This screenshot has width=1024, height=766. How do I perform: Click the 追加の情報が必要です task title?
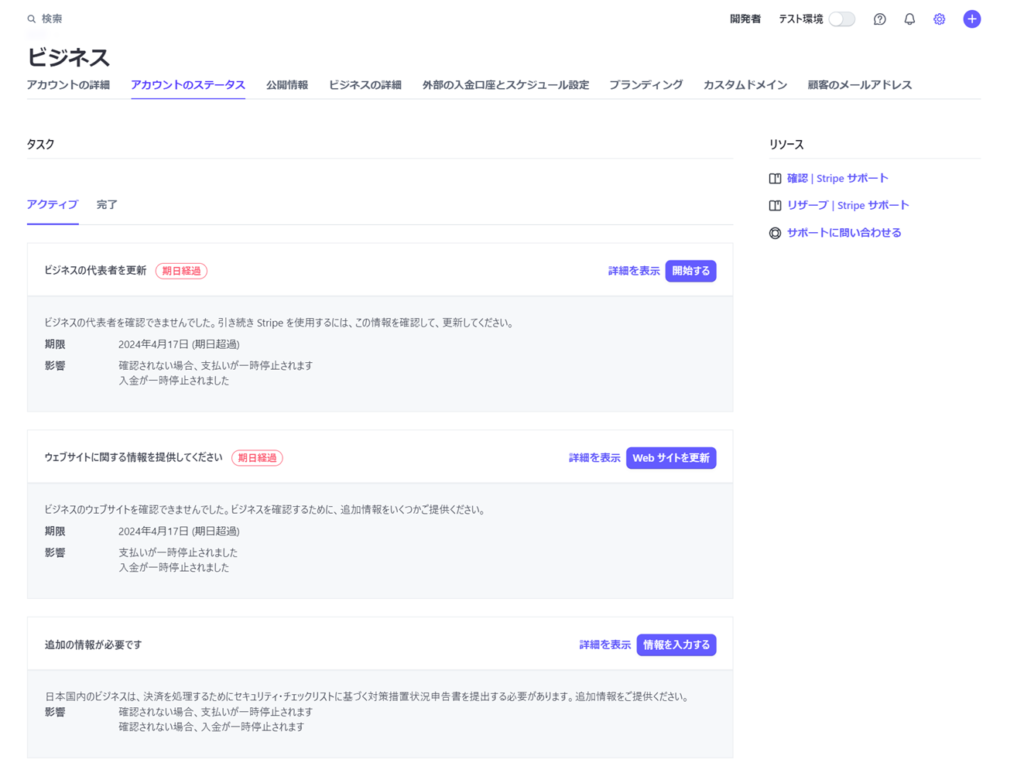(x=93, y=645)
